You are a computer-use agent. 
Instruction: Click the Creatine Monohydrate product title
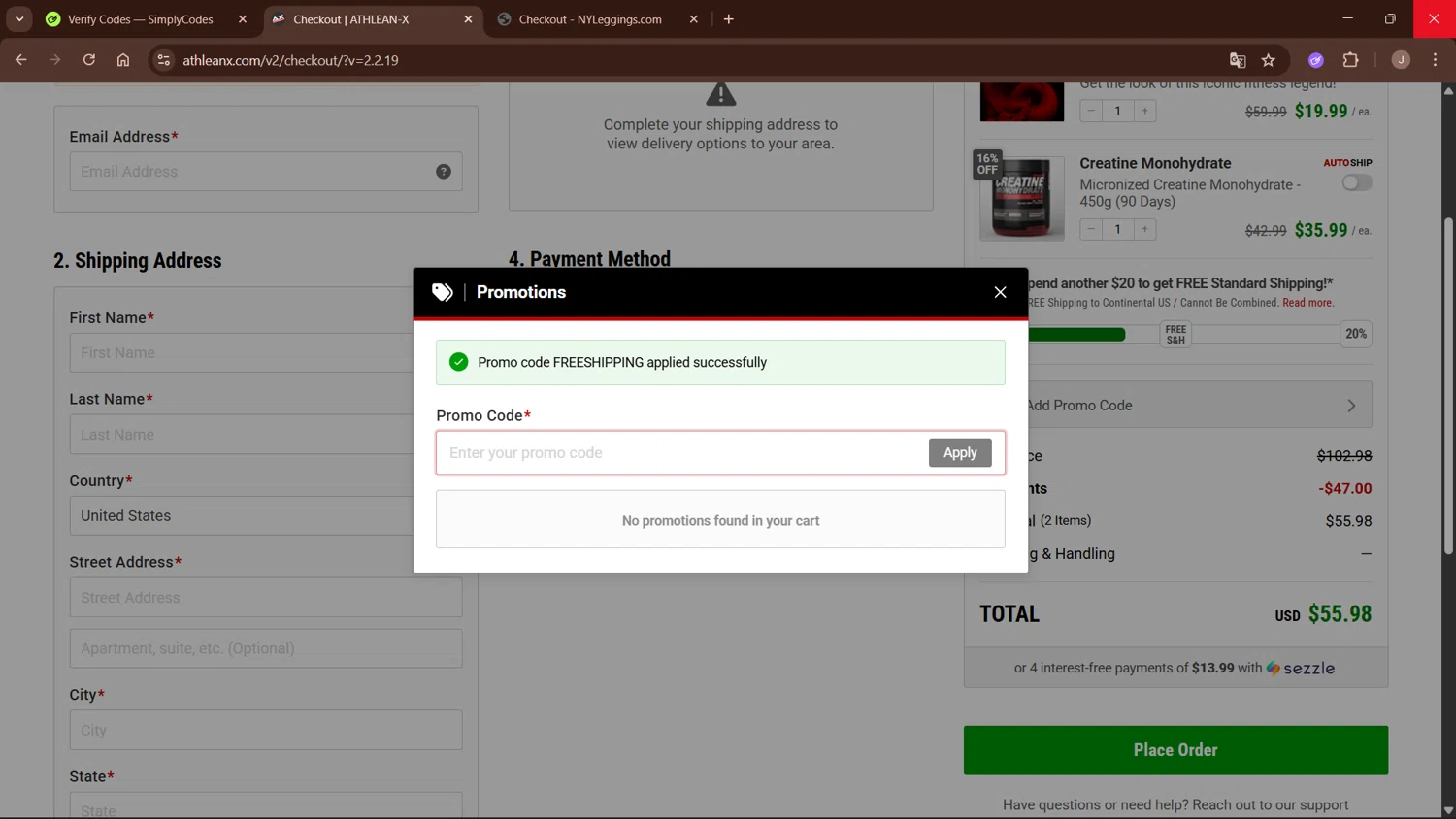point(1155,163)
